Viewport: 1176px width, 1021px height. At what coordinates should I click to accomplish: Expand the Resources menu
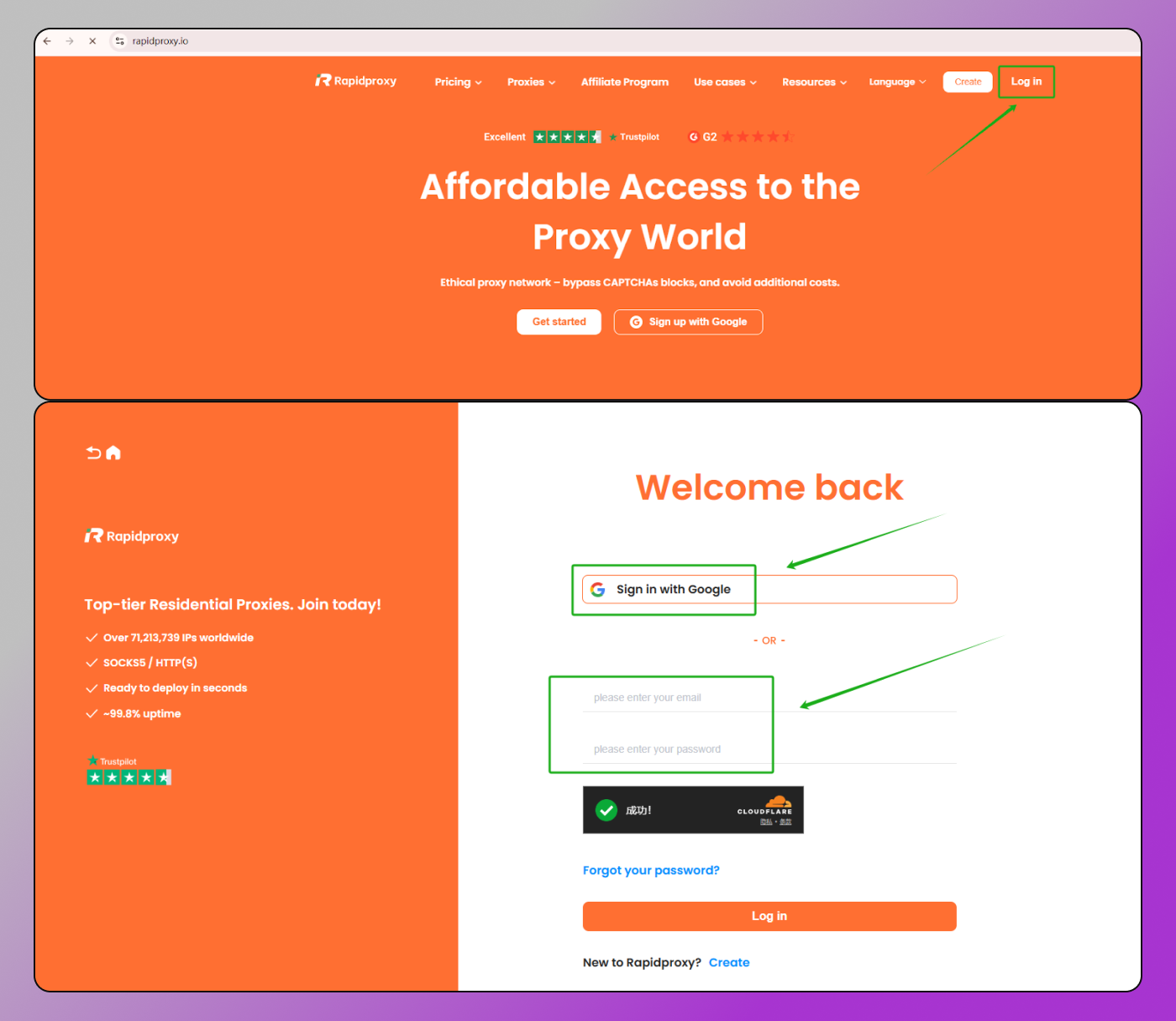[x=814, y=82]
